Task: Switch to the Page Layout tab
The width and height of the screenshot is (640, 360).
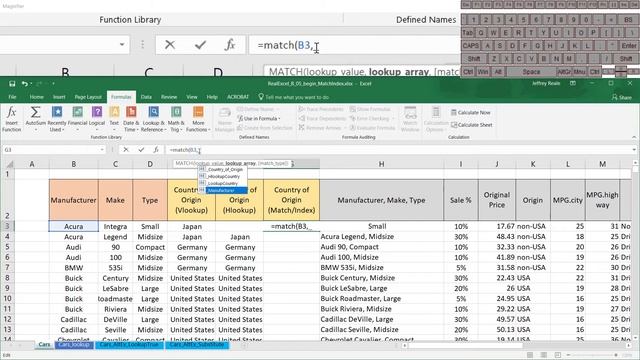Action: (88, 97)
